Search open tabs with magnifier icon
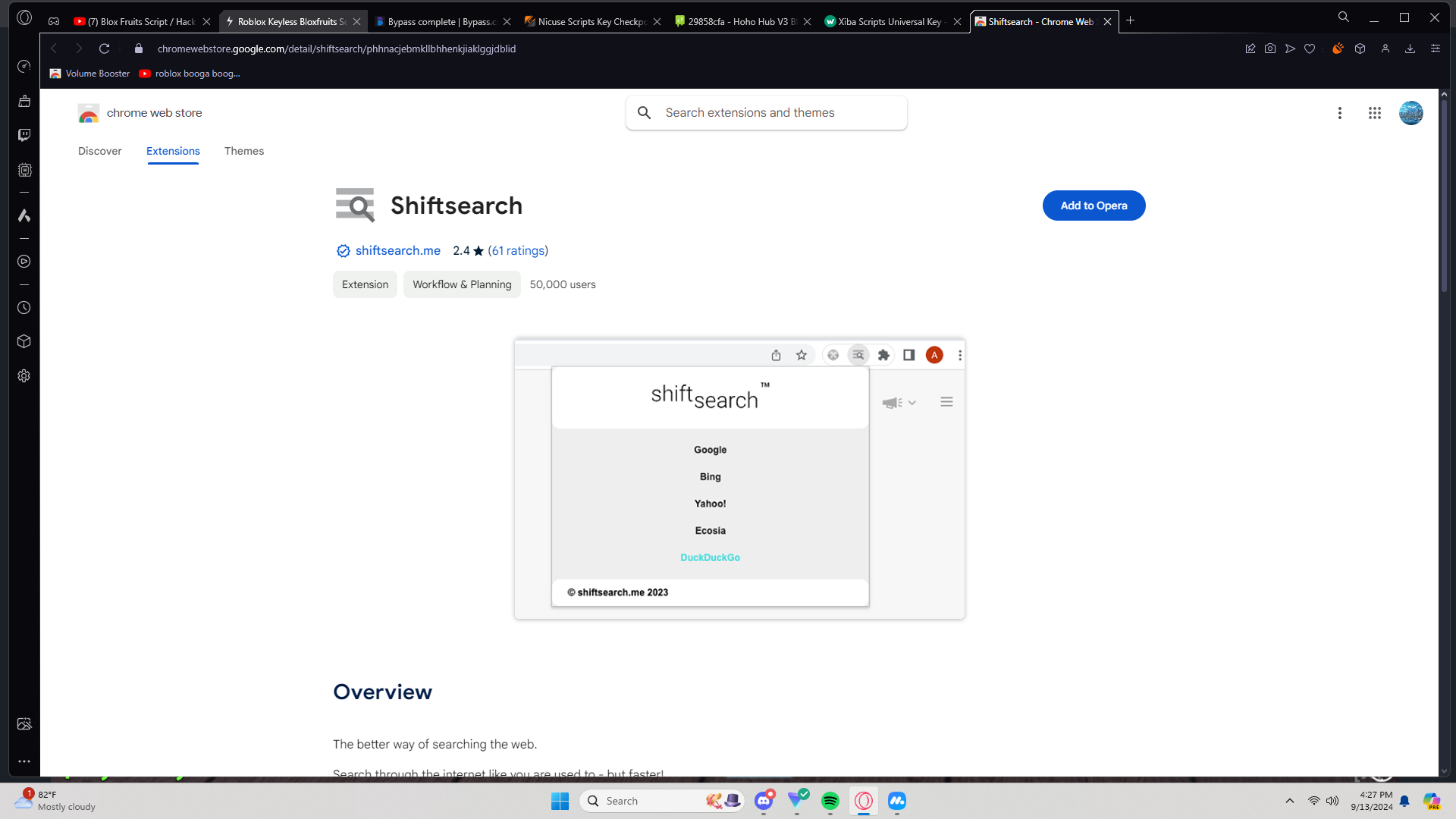This screenshot has height=819, width=1456. point(1344,17)
